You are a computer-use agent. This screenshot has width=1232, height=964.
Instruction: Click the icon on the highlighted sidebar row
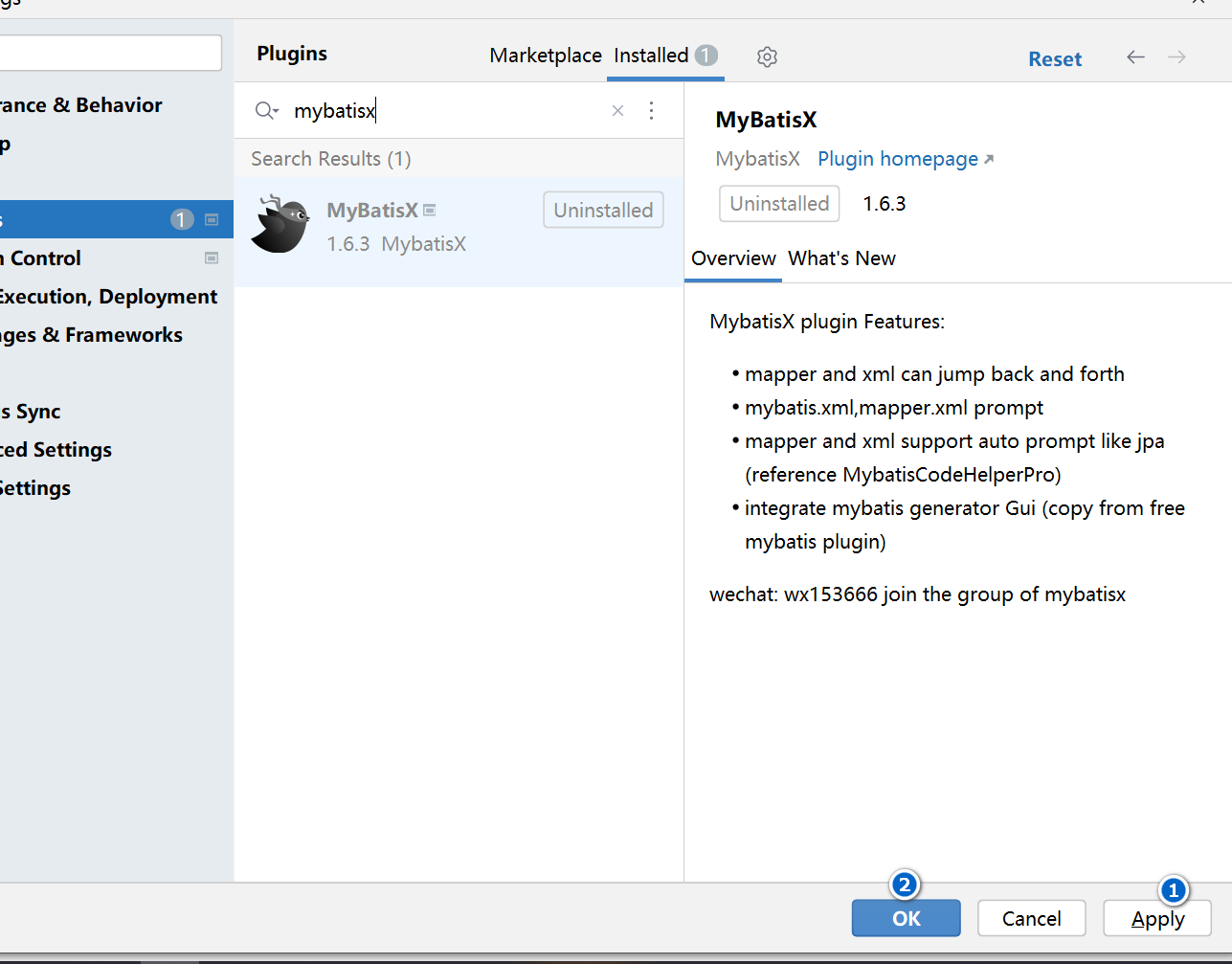coord(212,220)
